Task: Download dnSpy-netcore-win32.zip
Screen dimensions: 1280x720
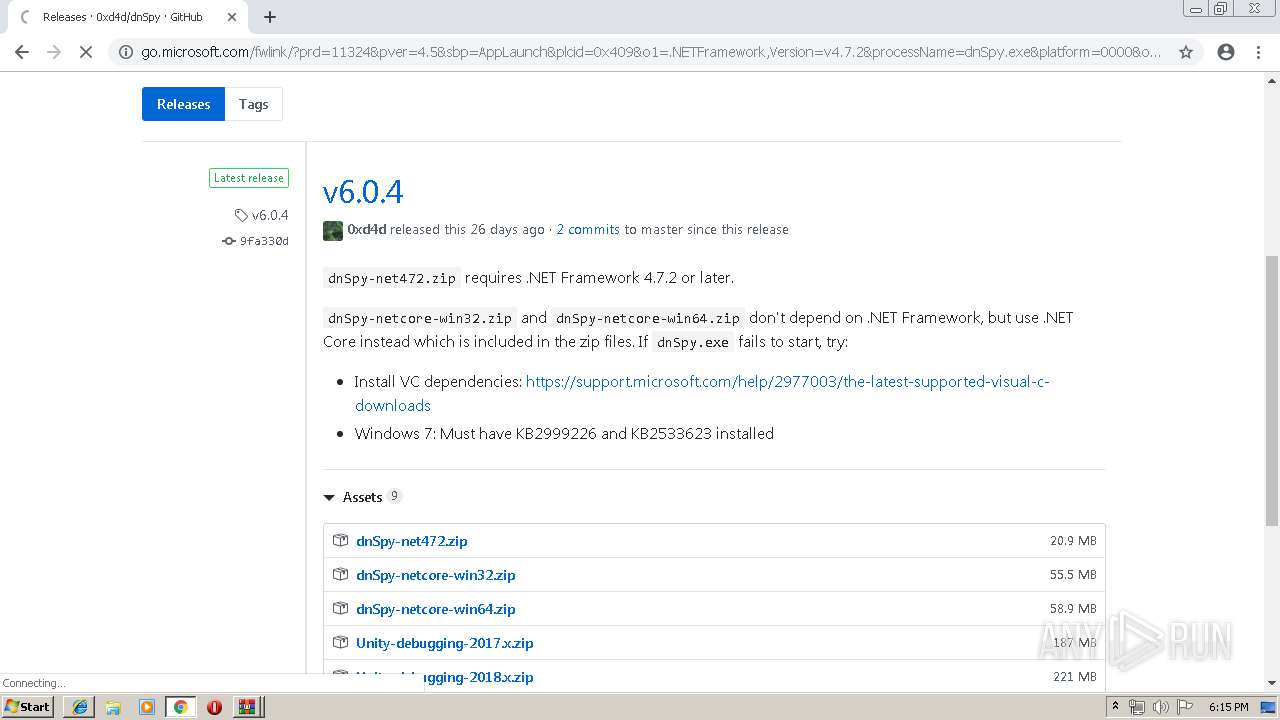Action: tap(436, 575)
